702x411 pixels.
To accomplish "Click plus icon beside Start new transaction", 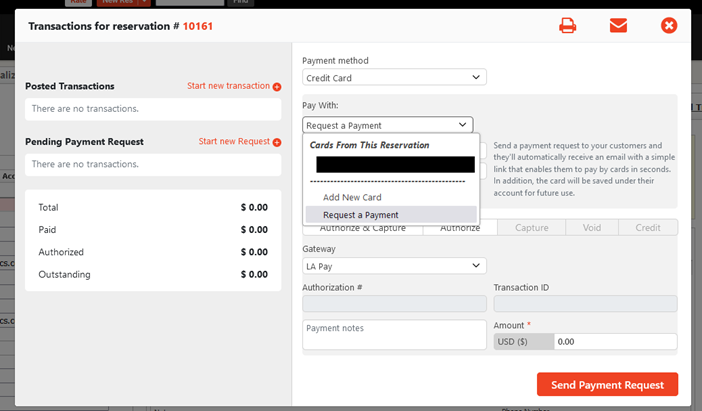I will point(277,87).
